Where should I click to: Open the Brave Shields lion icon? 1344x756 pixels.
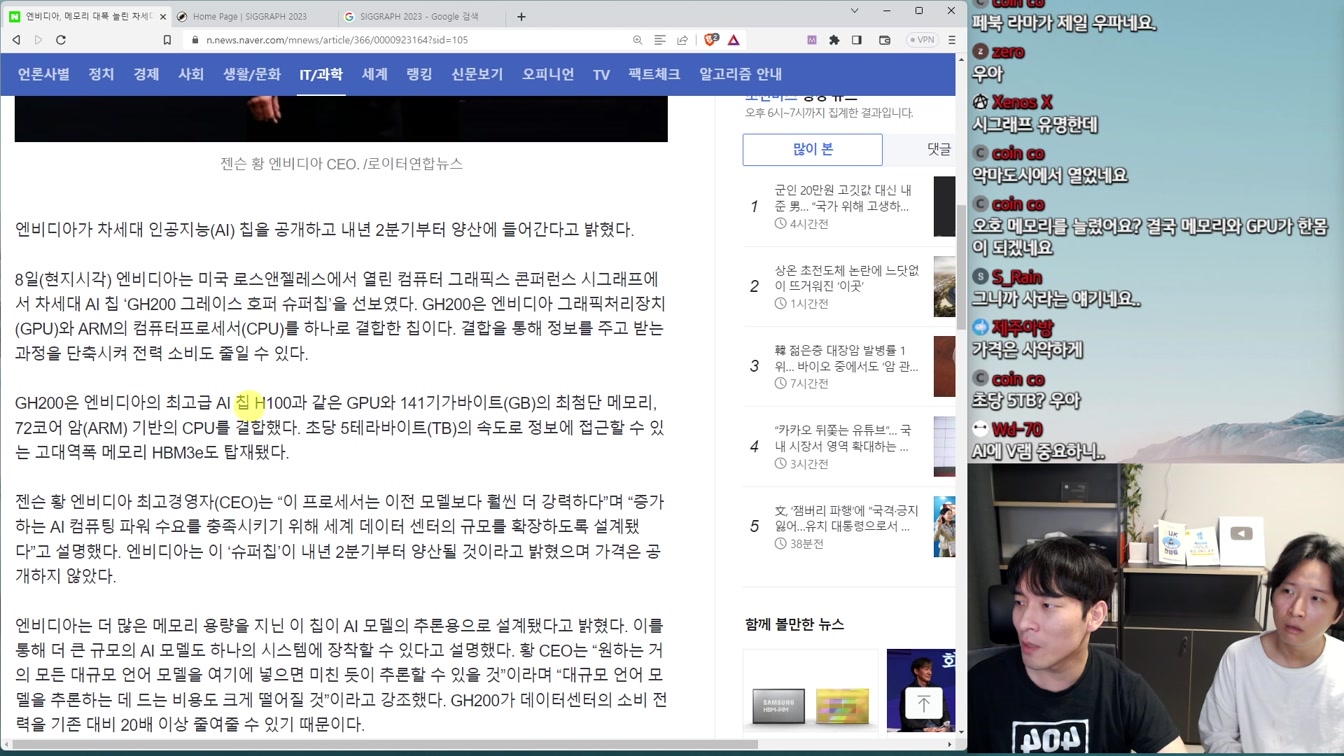click(x=711, y=40)
